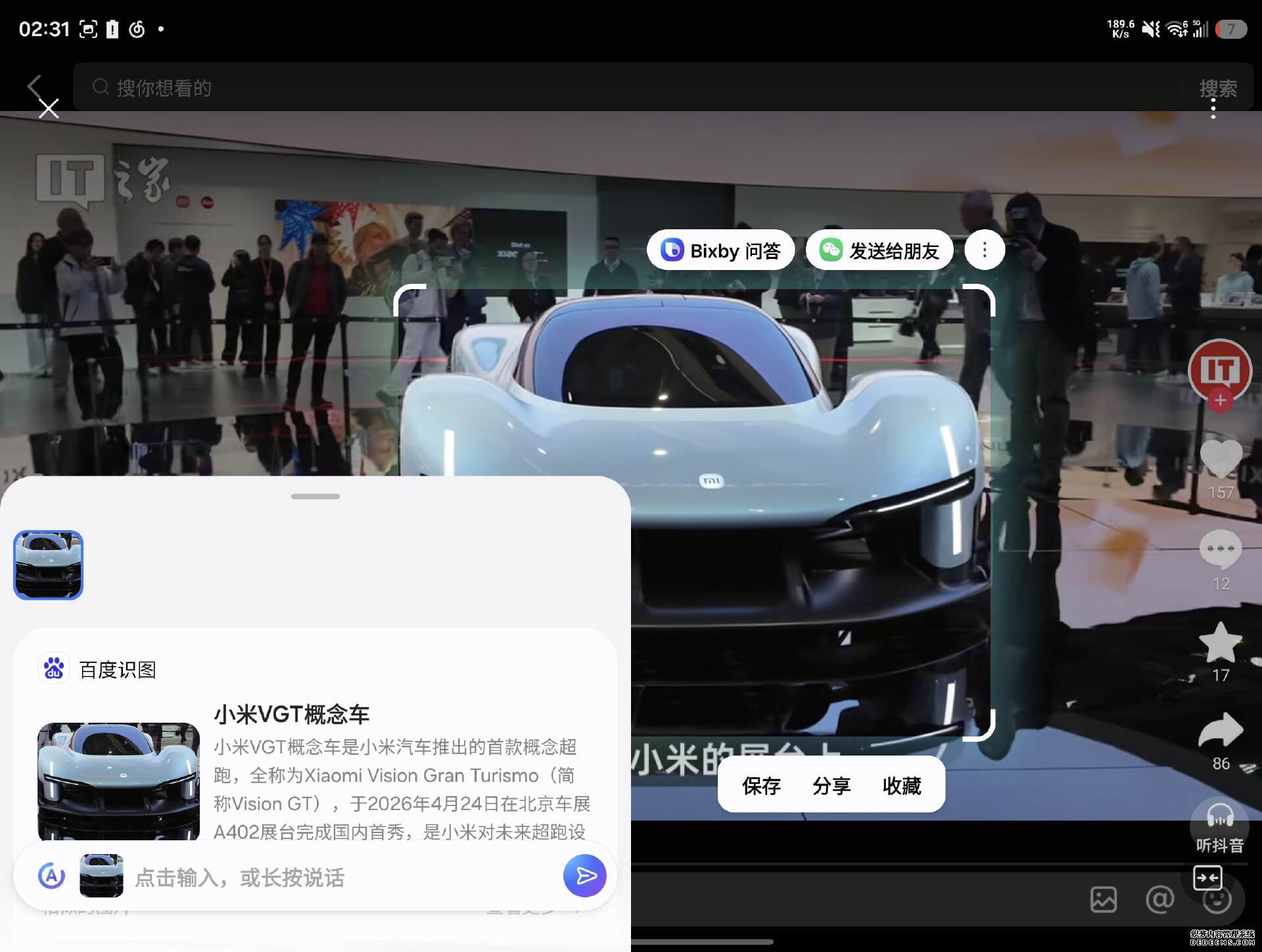1262x952 pixels.
Task: Choose 收藏 in the capture menu
Action: click(x=902, y=786)
